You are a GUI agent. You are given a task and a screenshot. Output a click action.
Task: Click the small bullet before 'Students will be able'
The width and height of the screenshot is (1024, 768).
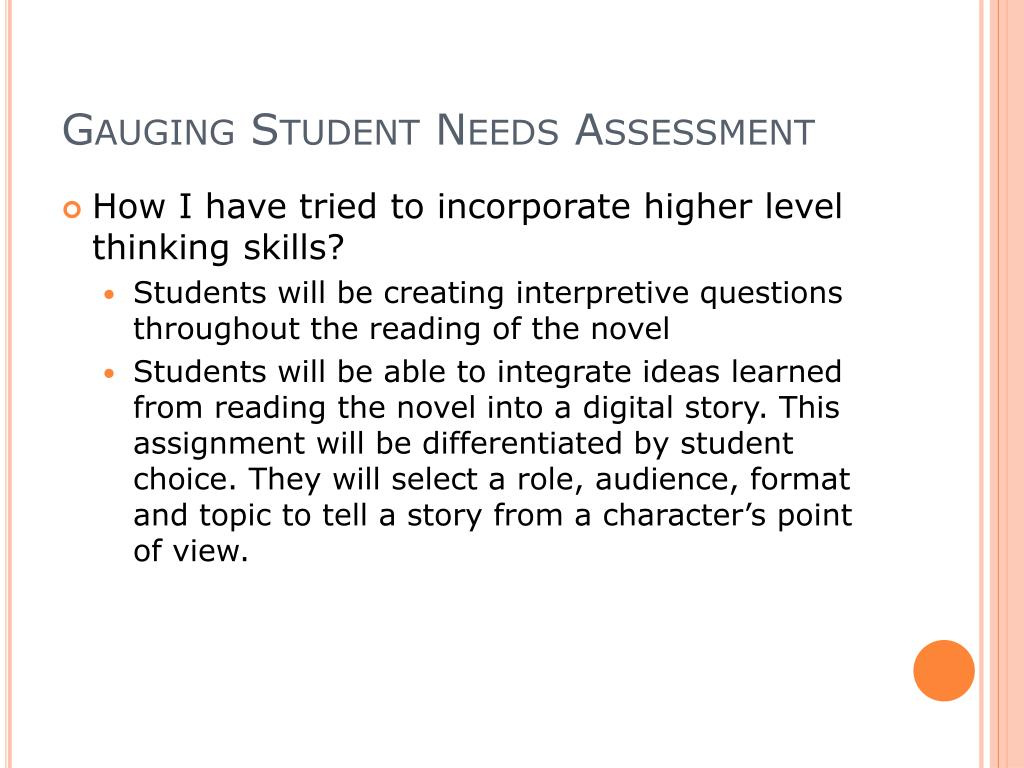pyautogui.click(x=109, y=374)
